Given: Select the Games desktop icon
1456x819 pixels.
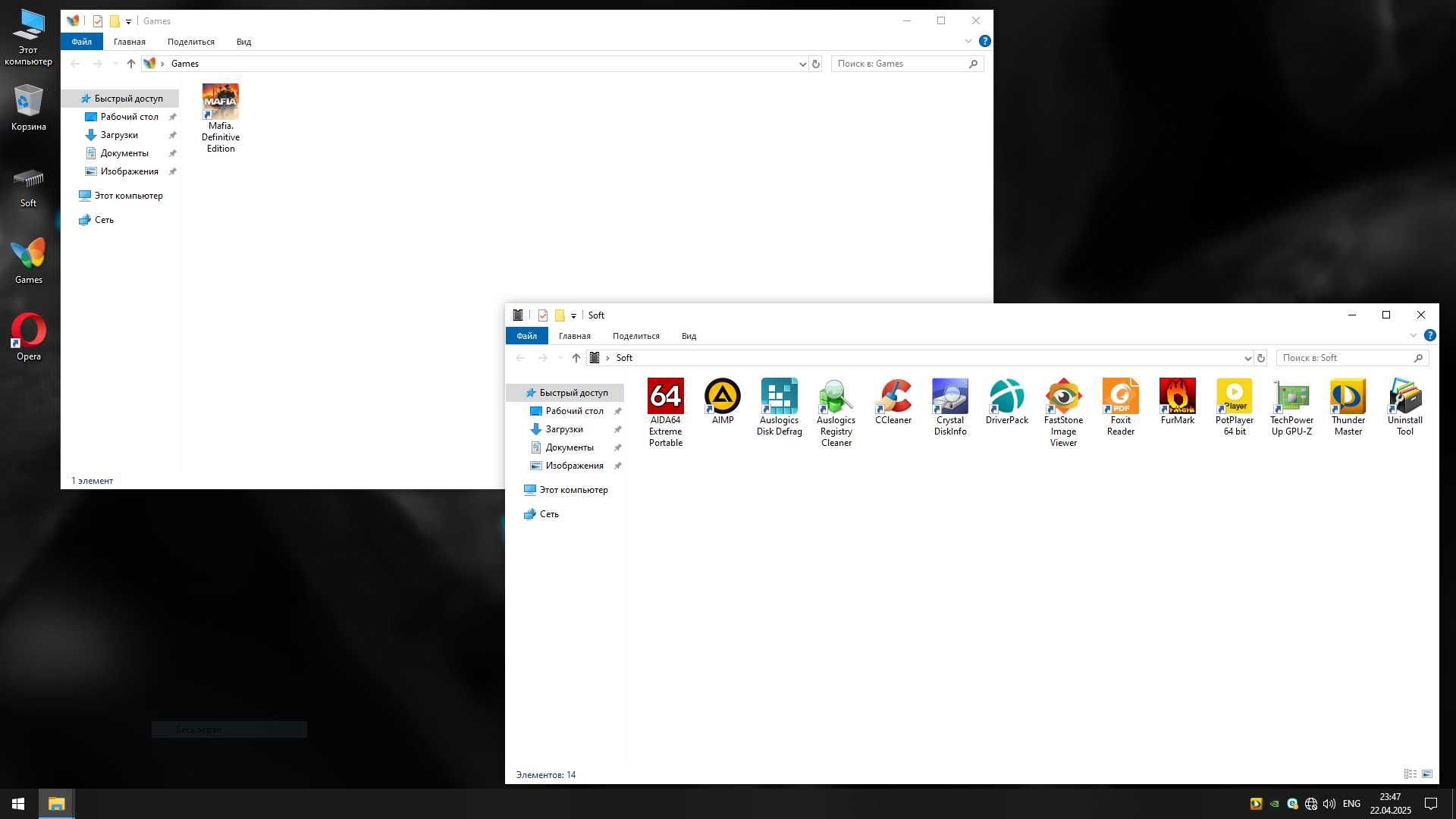Looking at the screenshot, I should click(28, 262).
